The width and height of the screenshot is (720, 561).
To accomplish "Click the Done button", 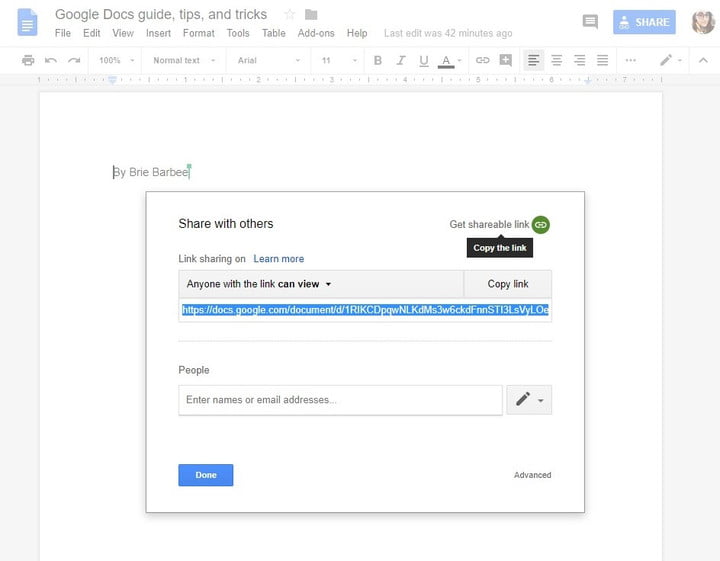I will pyautogui.click(x=206, y=475).
